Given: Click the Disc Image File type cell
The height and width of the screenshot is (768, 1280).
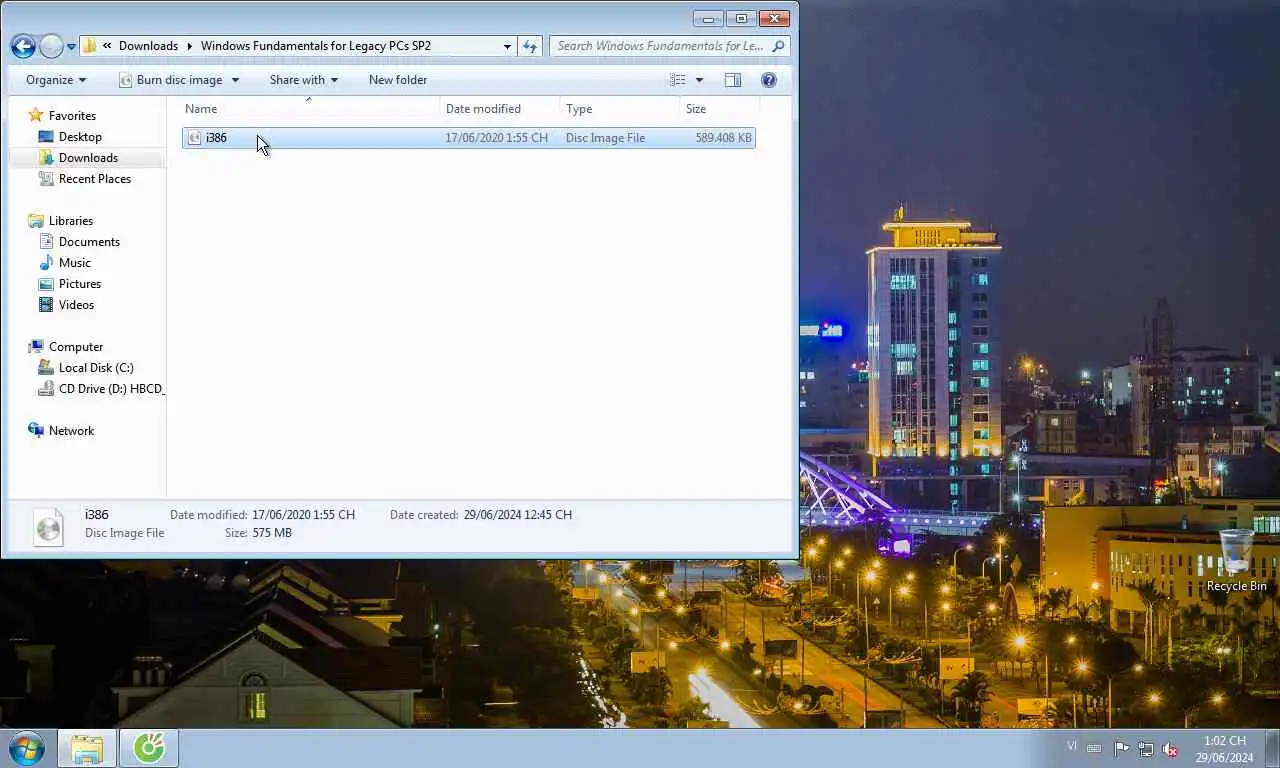Looking at the screenshot, I should click(x=606, y=138).
